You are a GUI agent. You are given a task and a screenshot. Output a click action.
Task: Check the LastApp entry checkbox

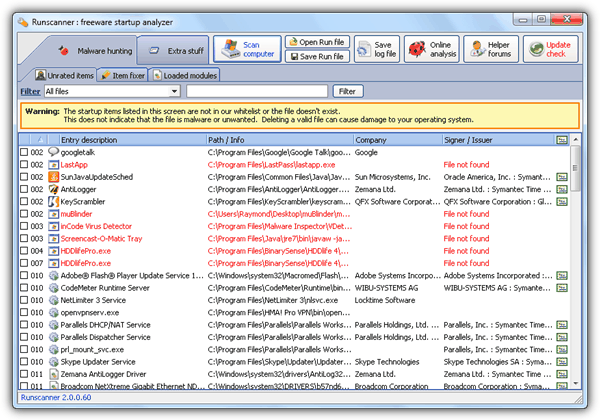coord(24,164)
